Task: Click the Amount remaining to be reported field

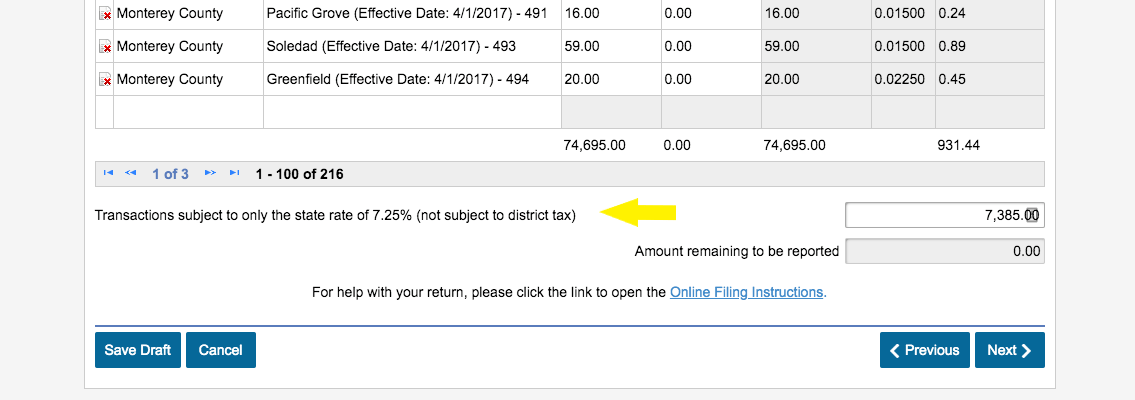Action: (944, 252)
